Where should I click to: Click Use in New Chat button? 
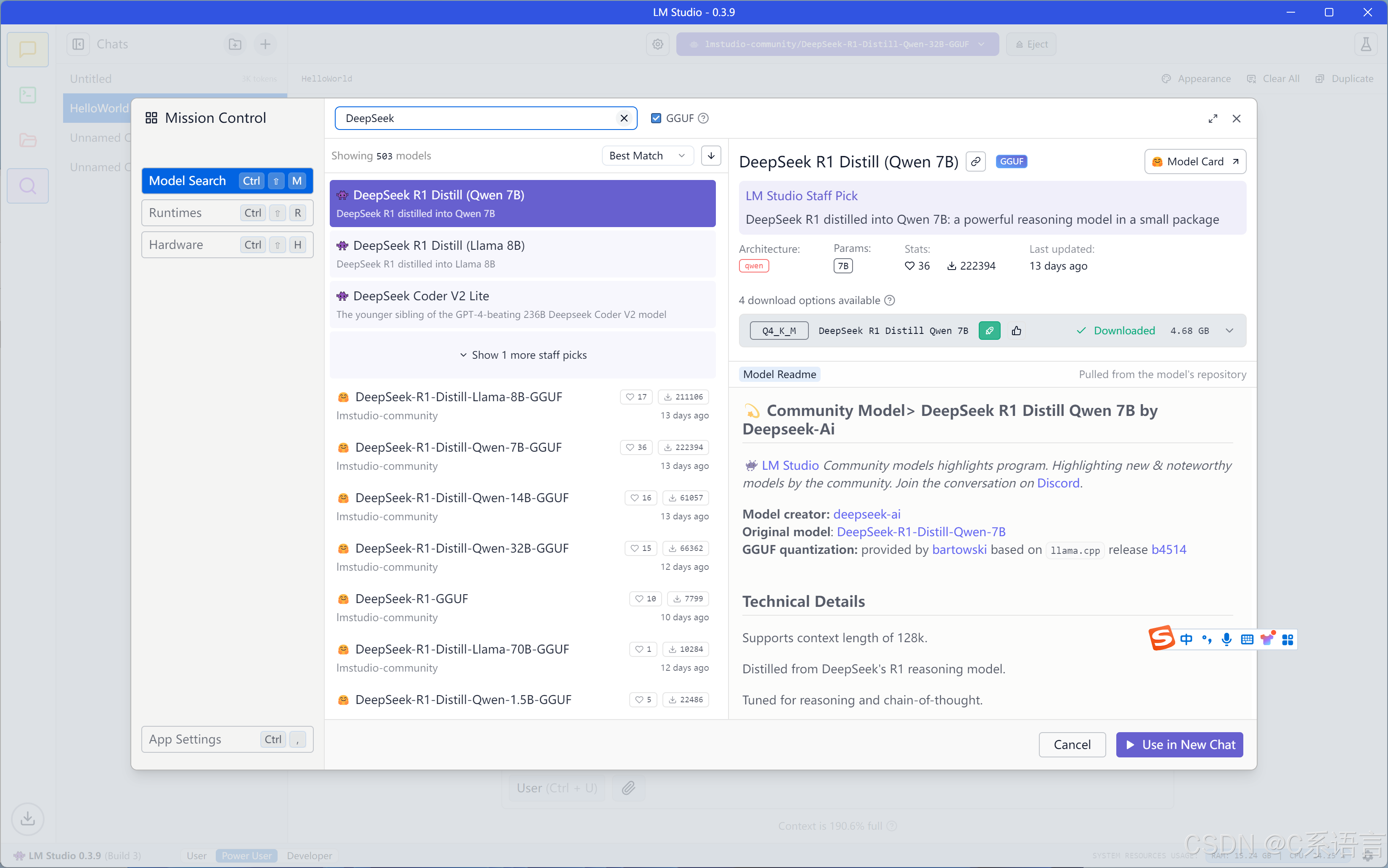pos(1179,745)
